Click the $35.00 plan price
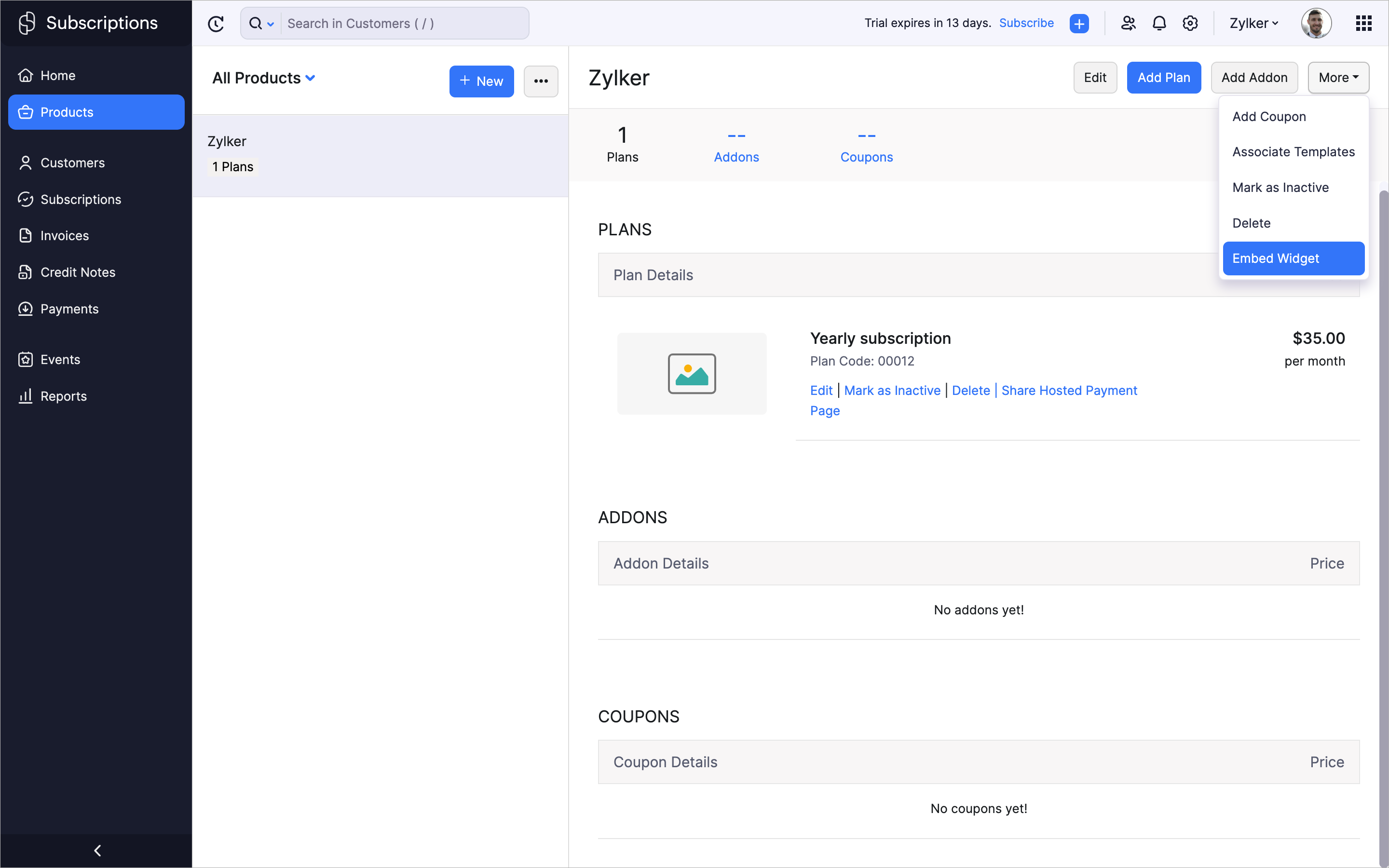 pyautogui.click(x=1319, y=339)
